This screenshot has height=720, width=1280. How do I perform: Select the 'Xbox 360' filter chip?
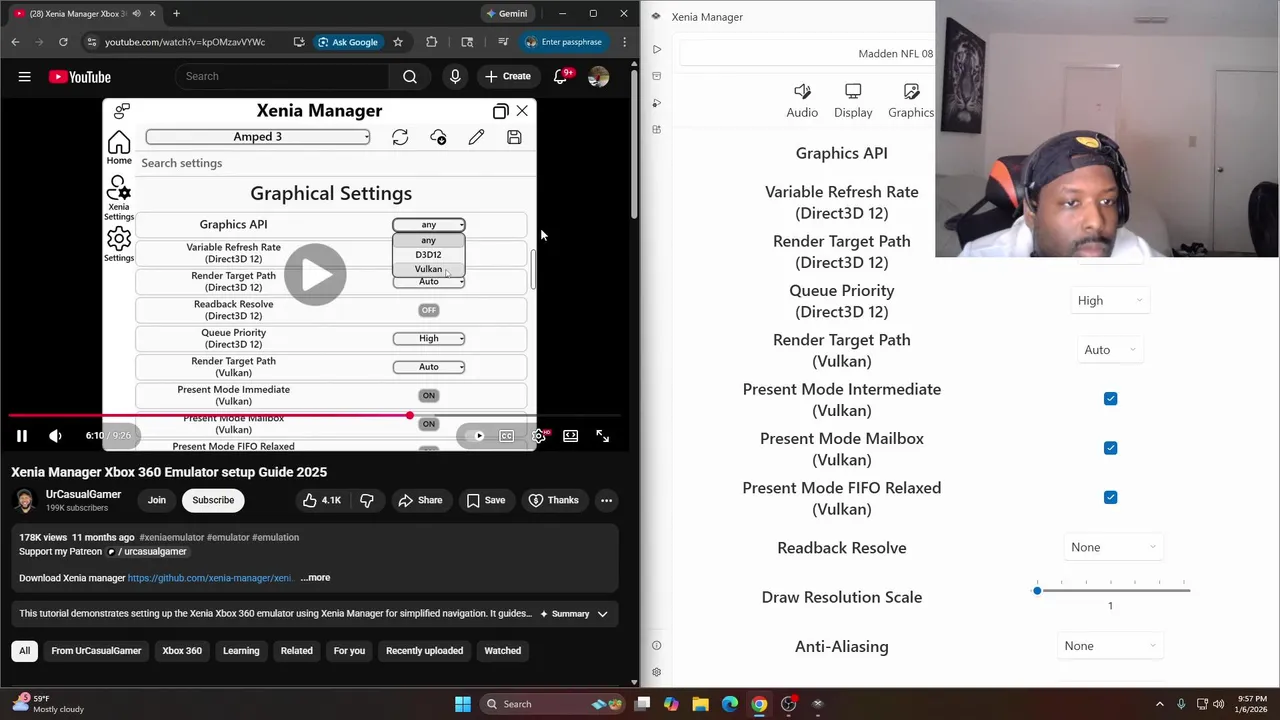click(182, 651)
